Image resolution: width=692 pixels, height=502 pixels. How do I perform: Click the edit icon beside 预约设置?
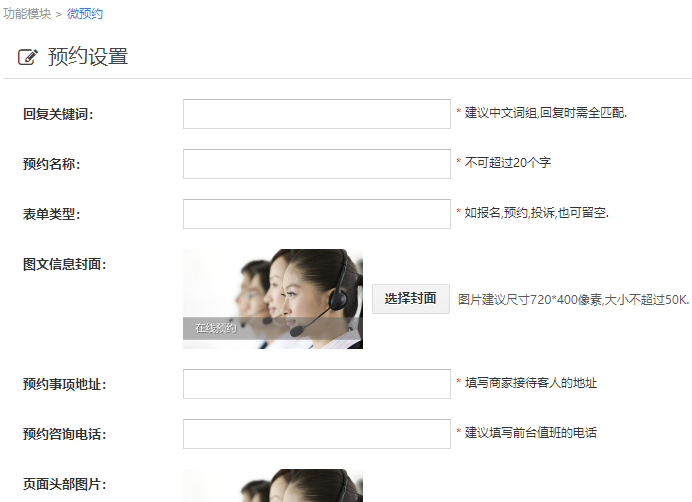coord(28,57)
